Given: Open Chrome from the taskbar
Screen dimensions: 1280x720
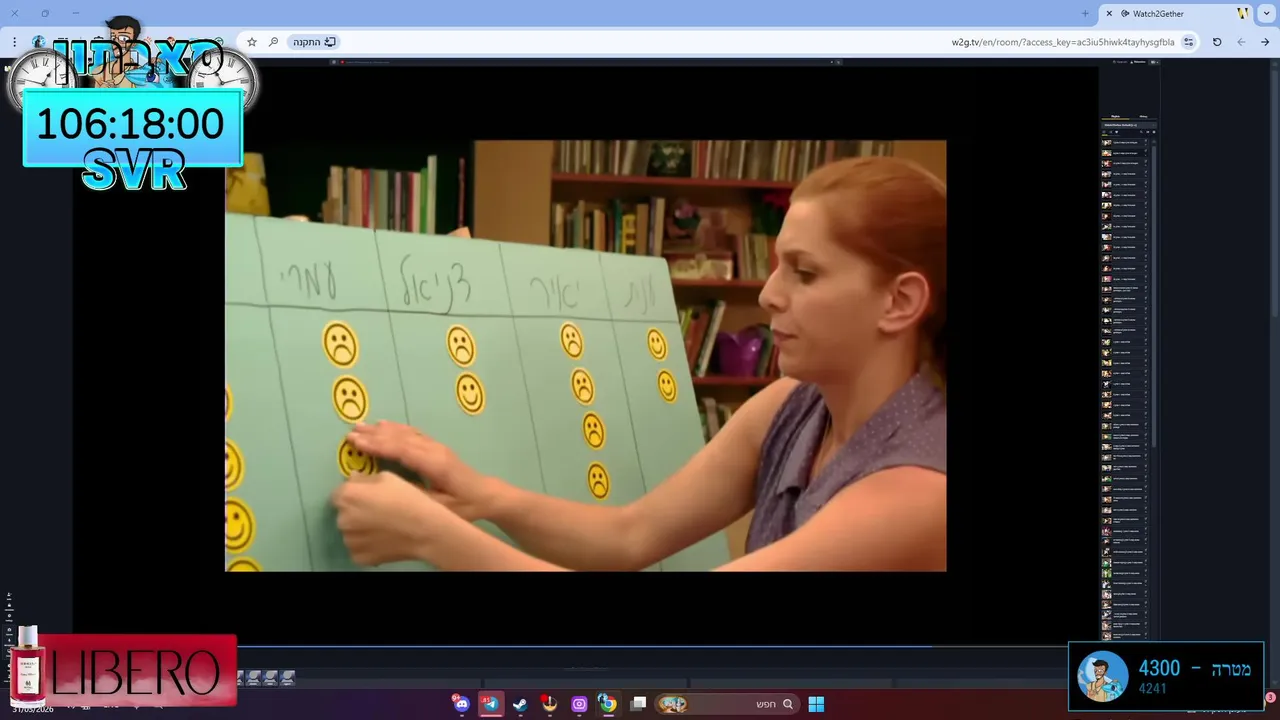Looking at the screenshot, I should [608, 704].
